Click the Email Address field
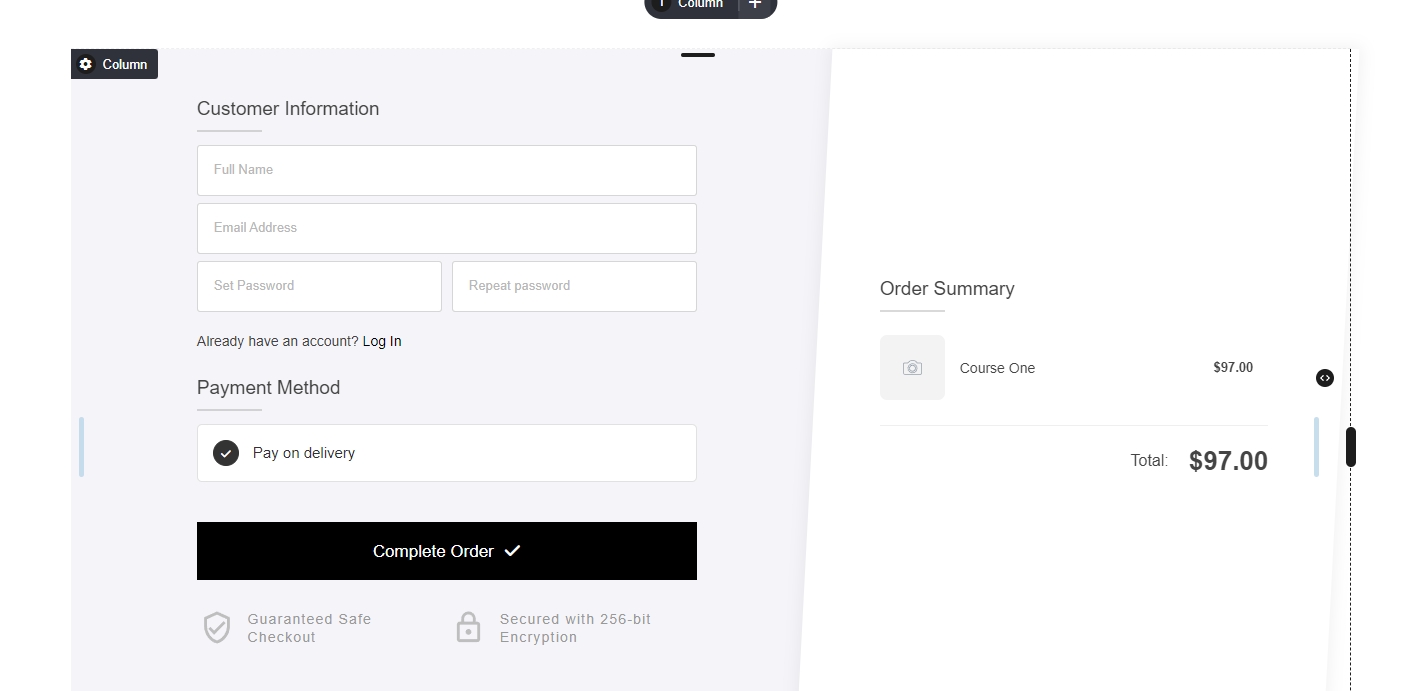This screenshot has width=1426, height=691. tap(446, 228)
